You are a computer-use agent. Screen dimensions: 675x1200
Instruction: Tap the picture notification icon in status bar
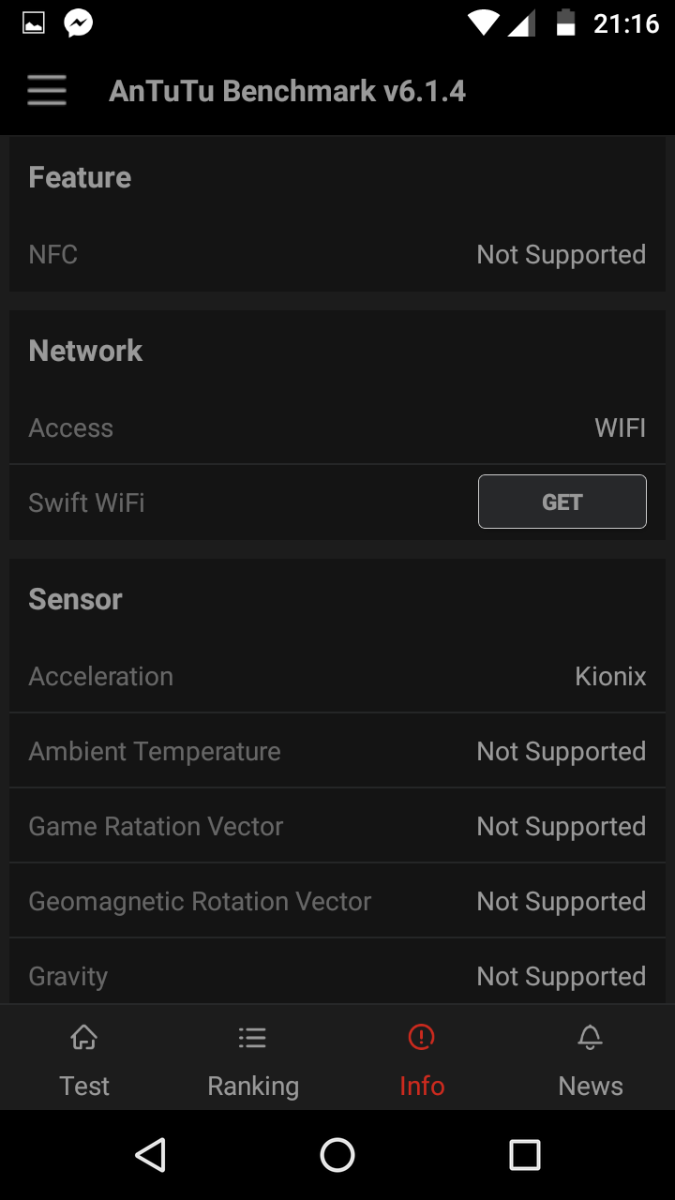(x=33, y=23)
